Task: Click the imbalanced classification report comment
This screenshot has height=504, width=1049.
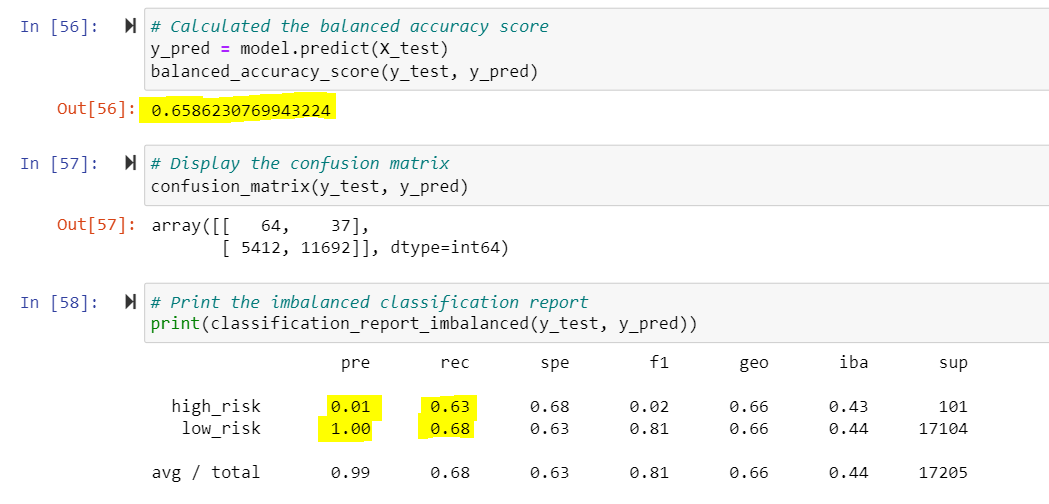Action: click(x=369, y=303)
